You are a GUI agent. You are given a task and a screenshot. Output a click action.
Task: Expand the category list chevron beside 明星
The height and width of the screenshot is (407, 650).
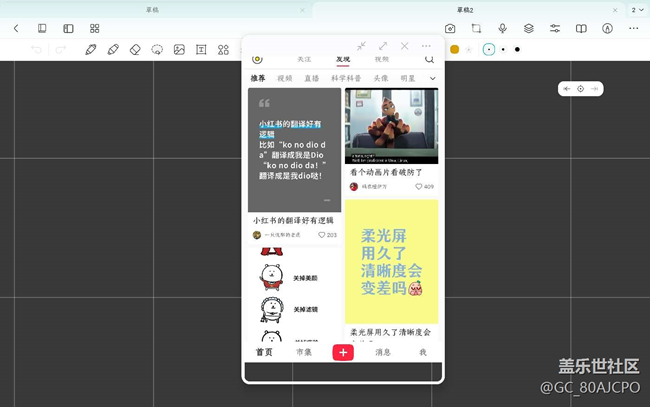[x=432, y=78]
